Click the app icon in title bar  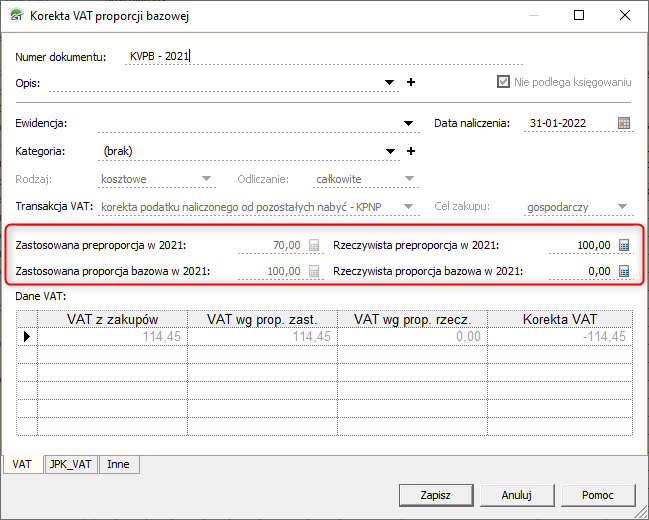pos(17,16)
